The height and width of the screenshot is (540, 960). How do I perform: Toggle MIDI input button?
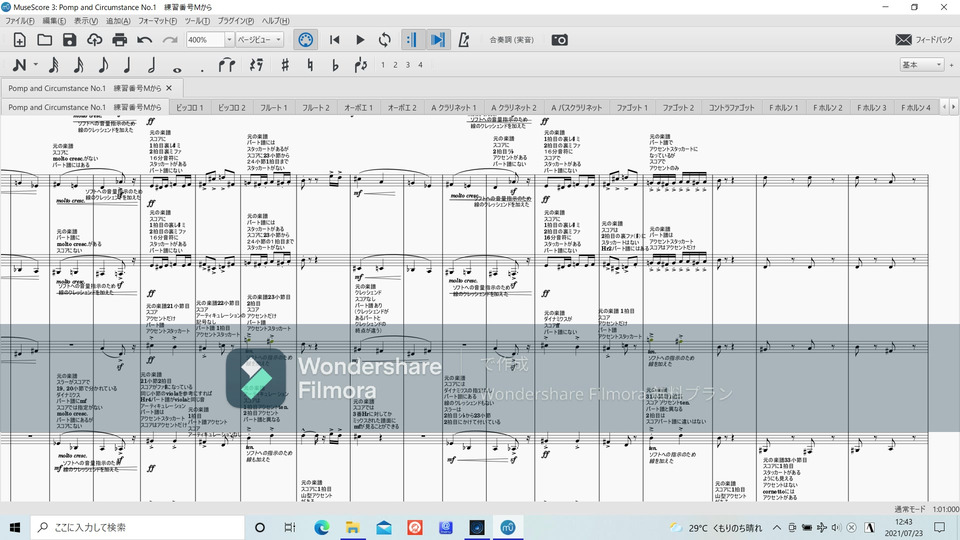coord(306,40)
